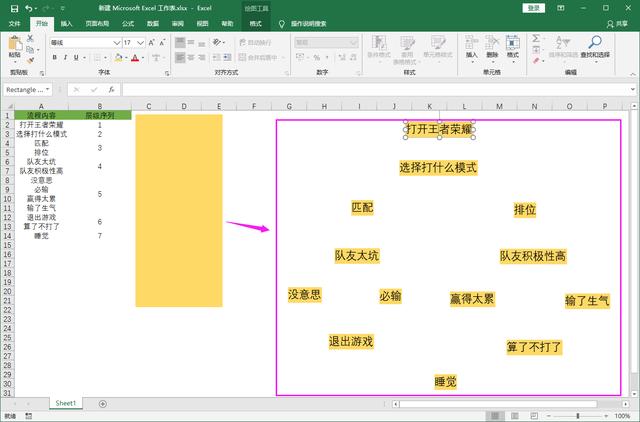The image size is (640, 422).
Task: Open the Fill Color dropdown arrow
Action: 126,58
